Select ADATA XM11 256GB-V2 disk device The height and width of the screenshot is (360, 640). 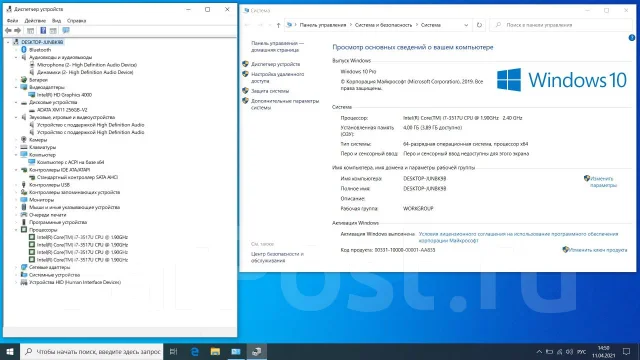click(62, 110)
